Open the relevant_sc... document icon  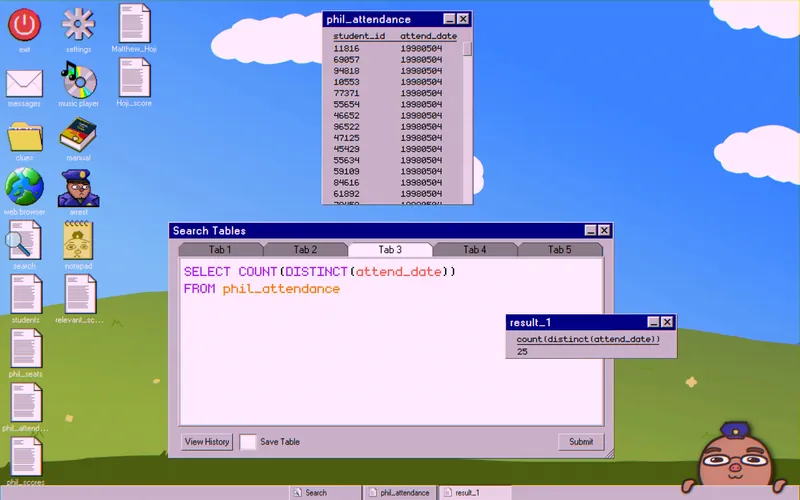coord(80,294)
